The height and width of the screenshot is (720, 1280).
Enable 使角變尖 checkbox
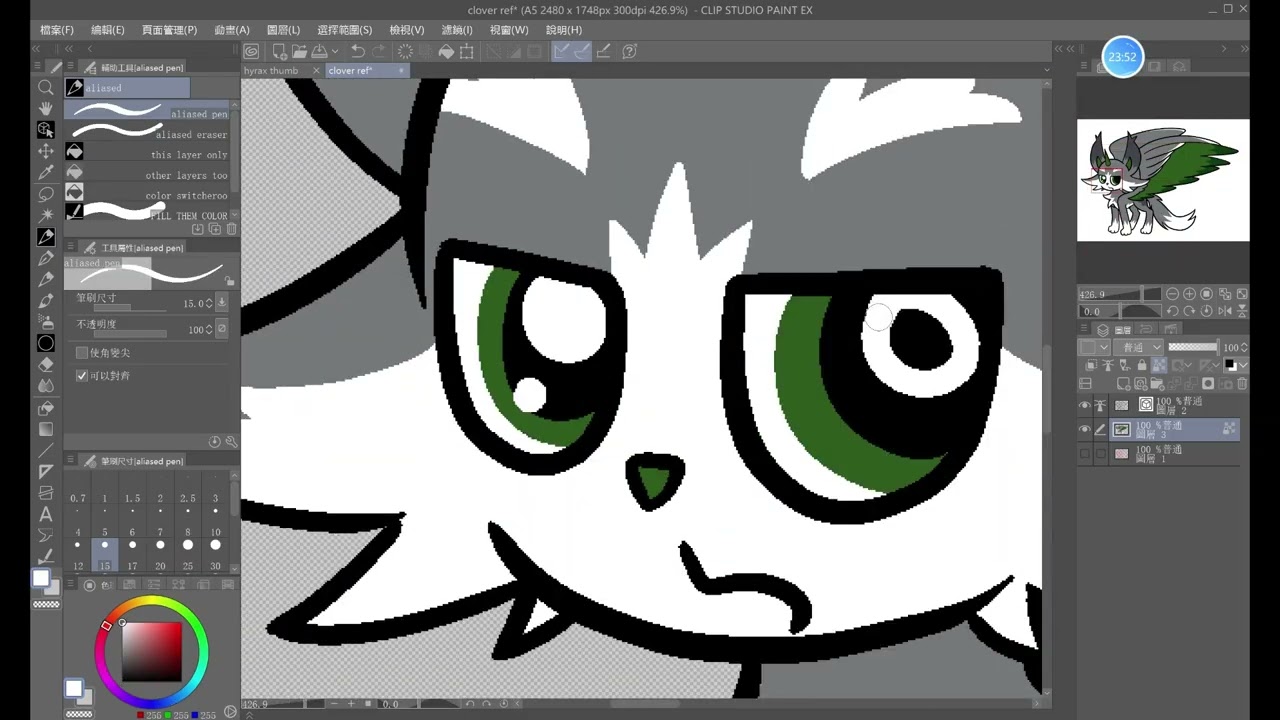tap(82, 352)
